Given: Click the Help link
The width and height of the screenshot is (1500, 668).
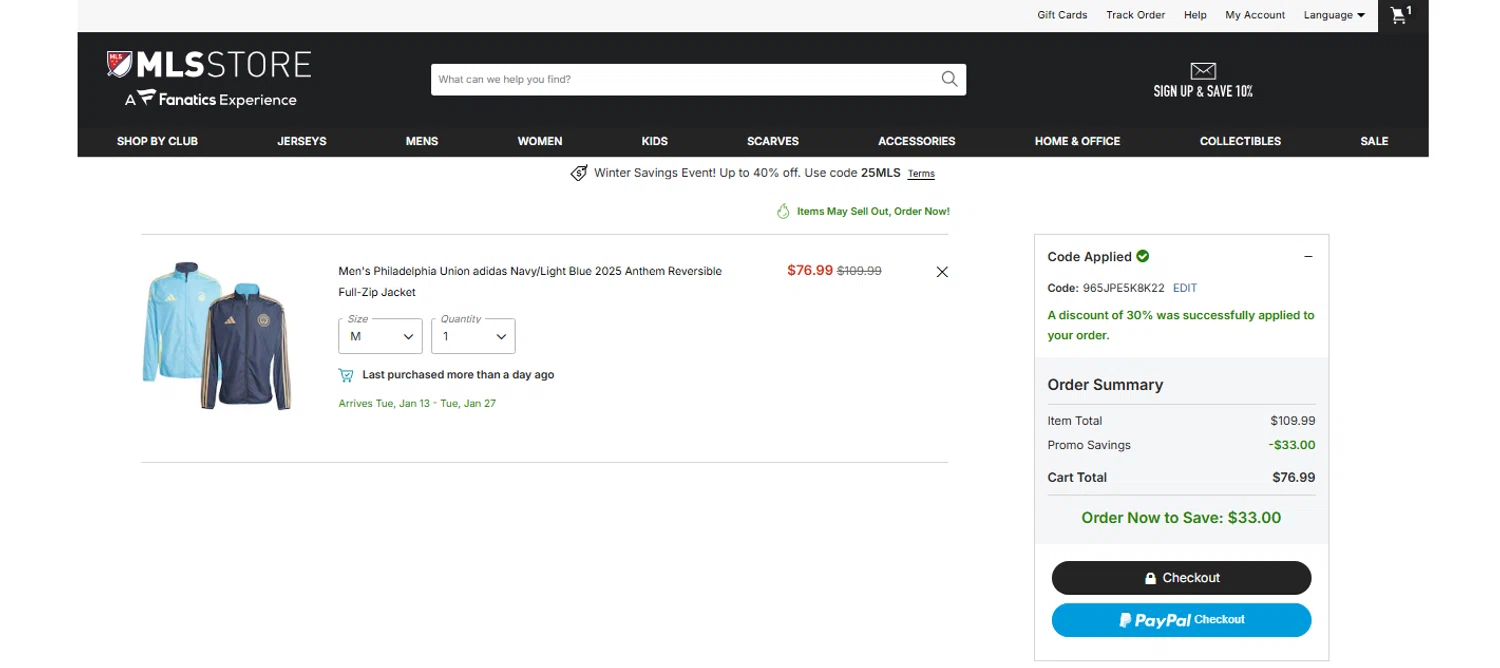Looking at the screenshot, I should (1195, 15).
